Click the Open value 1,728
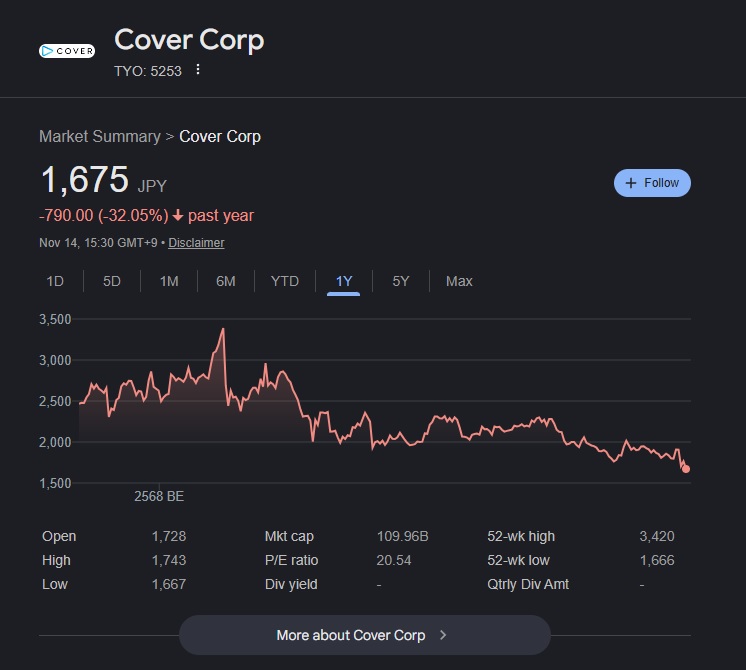This screenshot has width=746, height=670. (169, 536)
